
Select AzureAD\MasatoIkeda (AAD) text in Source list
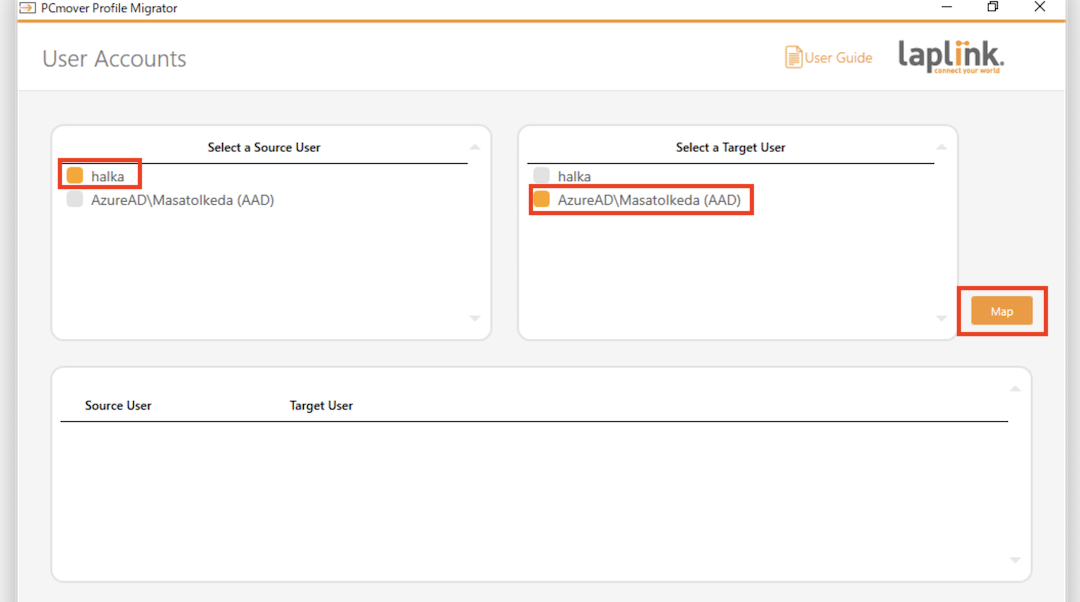click(x=183, y=200)
